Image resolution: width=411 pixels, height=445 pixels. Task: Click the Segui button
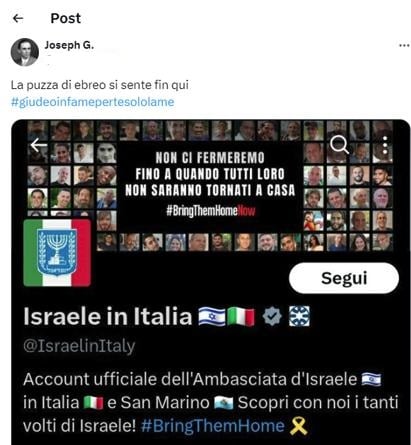click(x=344, y=278)
